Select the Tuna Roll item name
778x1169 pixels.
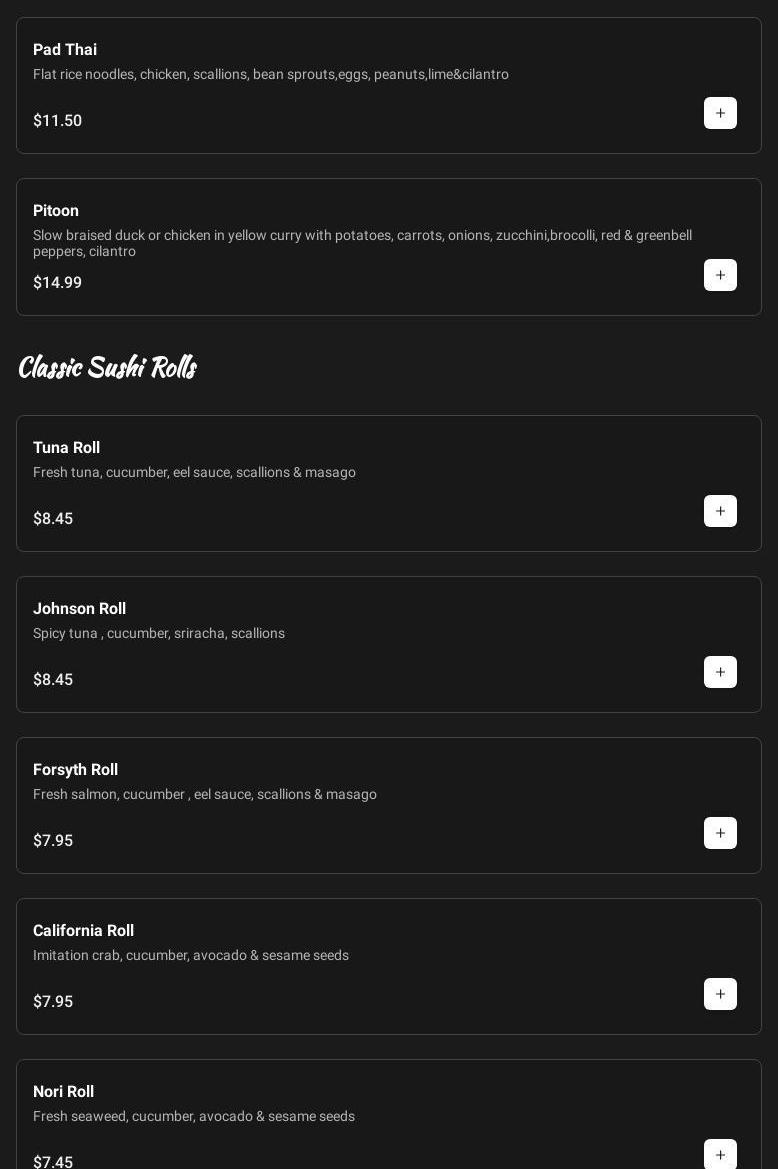(x=66, y=448)
